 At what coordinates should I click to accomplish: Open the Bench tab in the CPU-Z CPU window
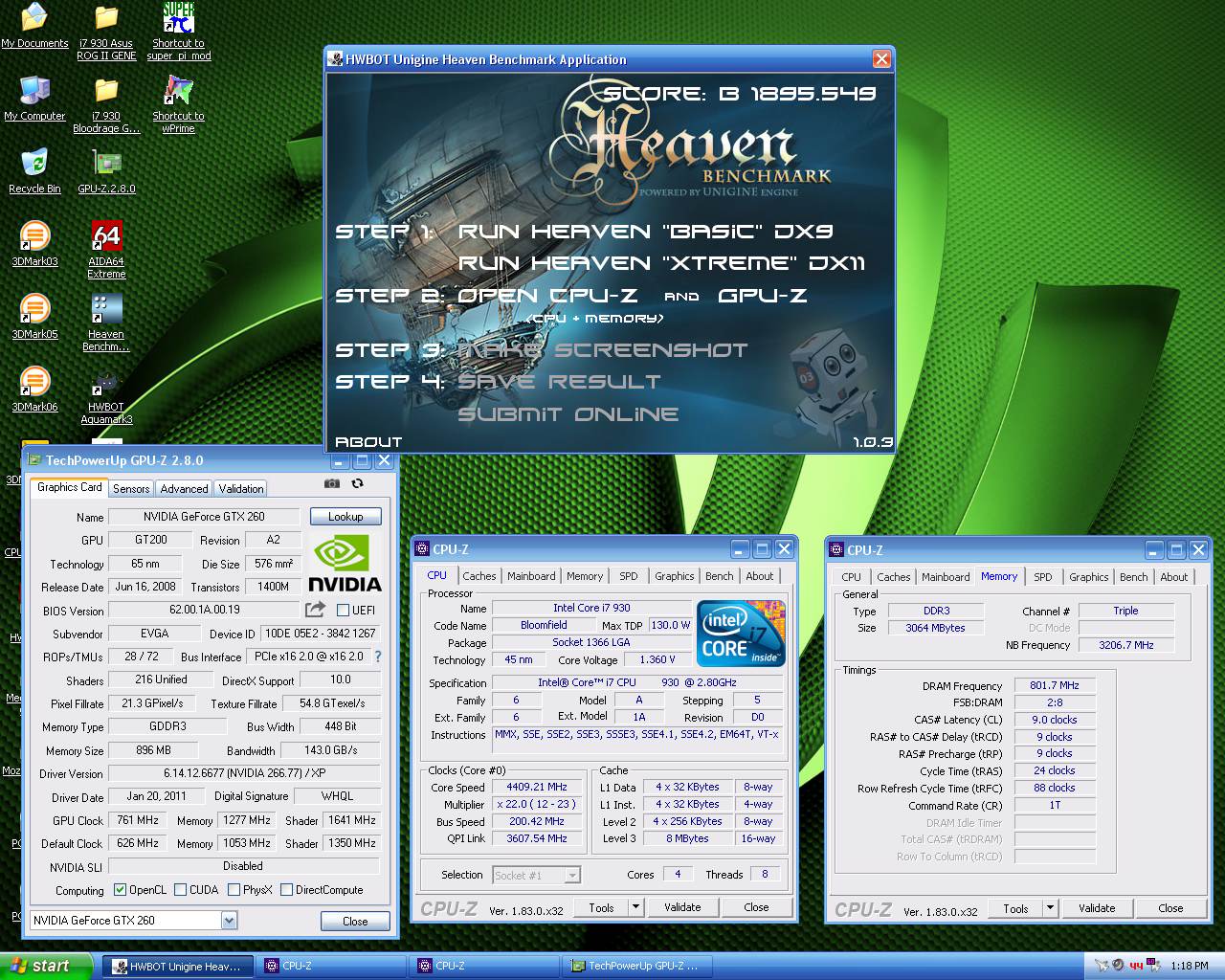[x=720, y=576]
